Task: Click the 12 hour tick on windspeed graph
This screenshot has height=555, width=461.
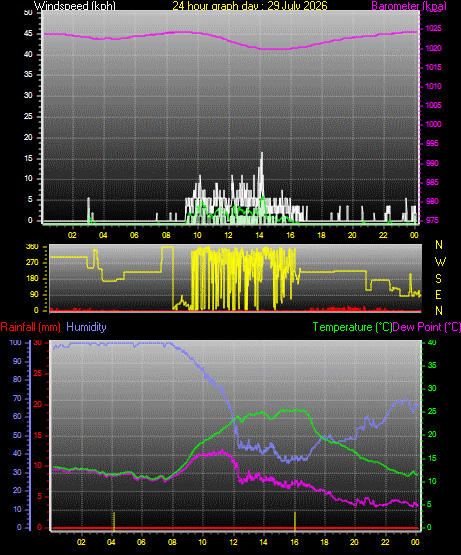Action: (x=228, y=235)
